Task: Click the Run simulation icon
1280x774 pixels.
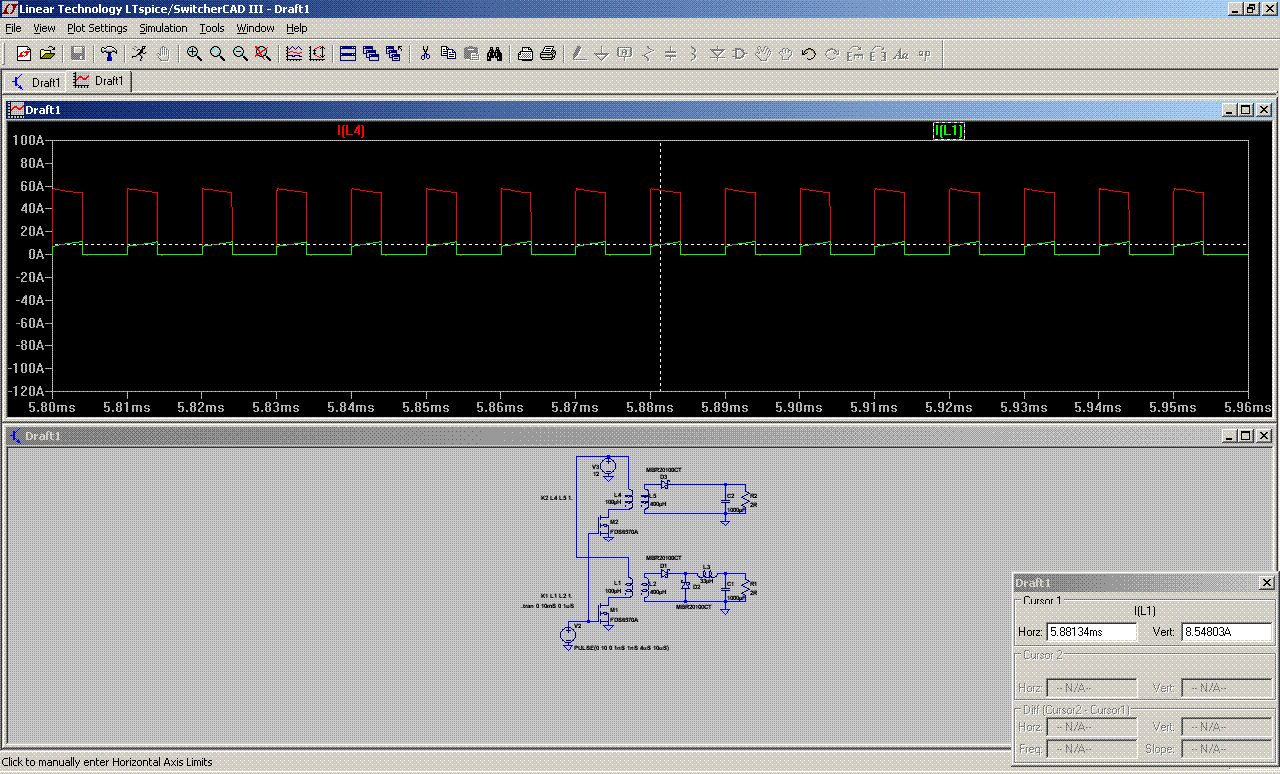Action: [140, 54]
